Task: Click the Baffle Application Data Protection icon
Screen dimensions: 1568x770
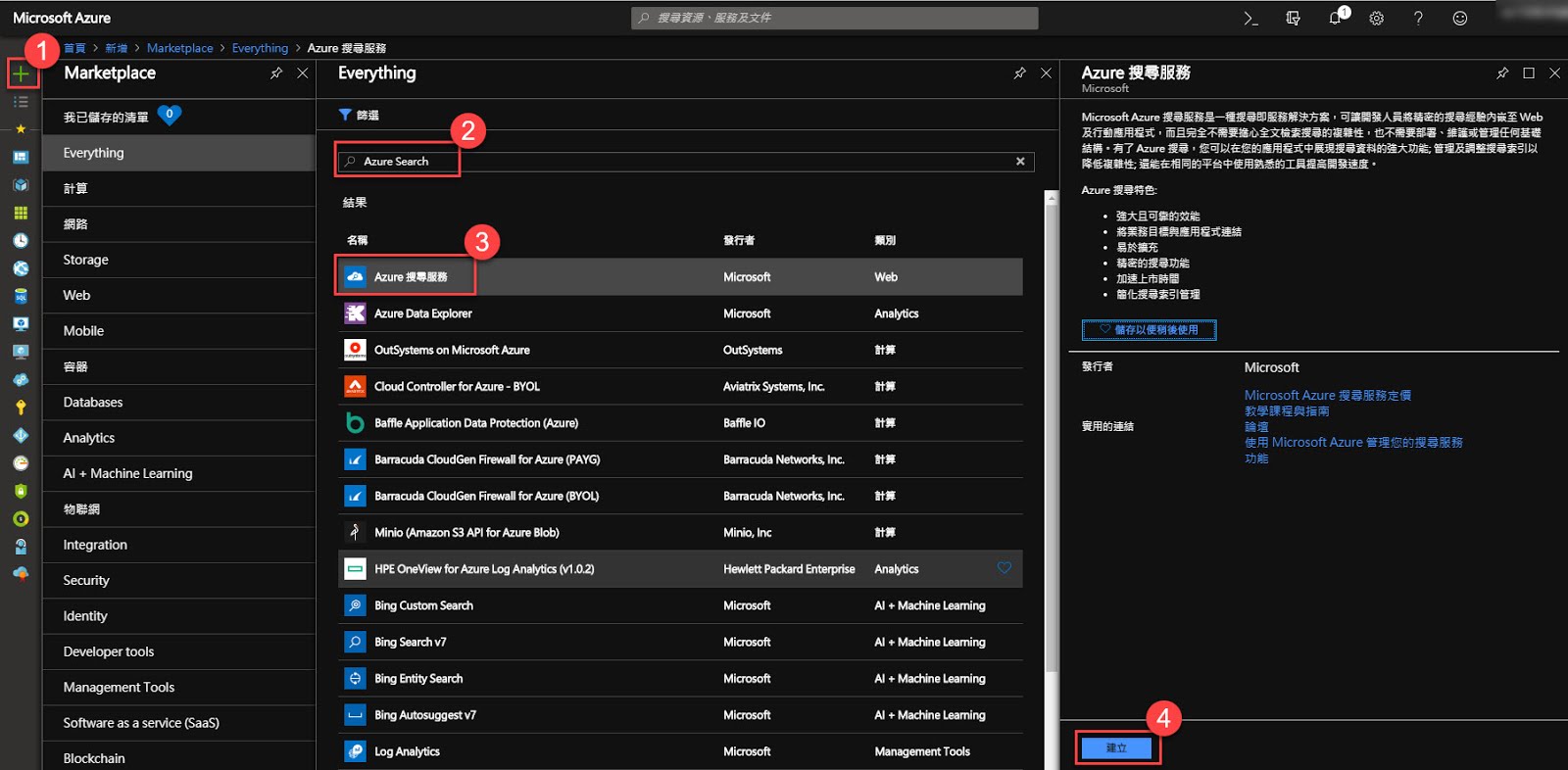Action: 355,423
